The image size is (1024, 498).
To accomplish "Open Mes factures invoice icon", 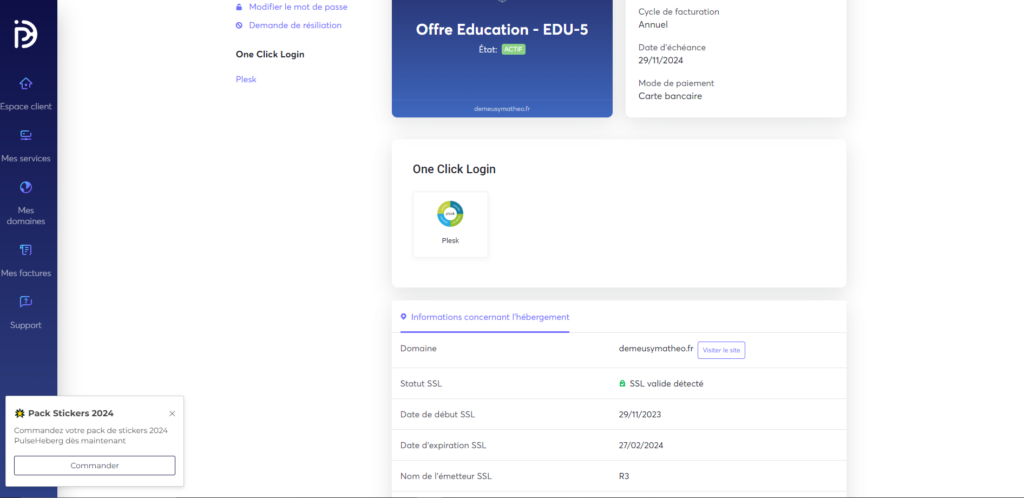I will (26, 250).
